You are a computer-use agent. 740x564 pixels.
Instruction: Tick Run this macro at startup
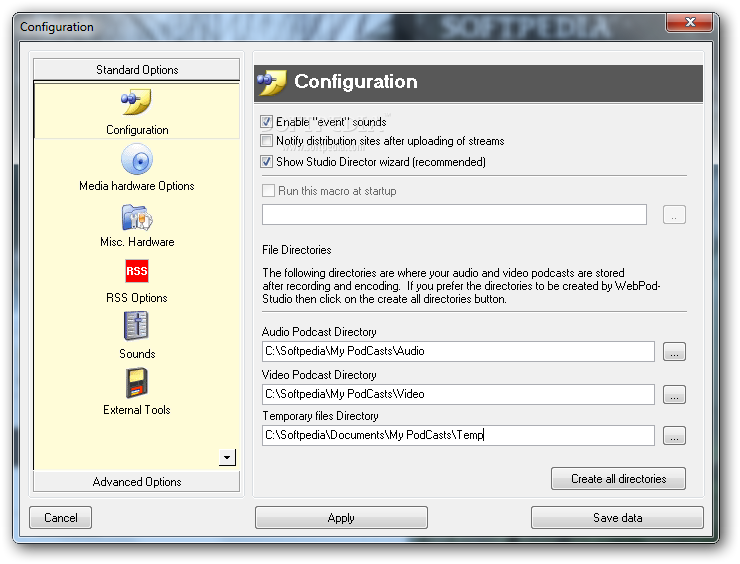[x=268, y=191]
